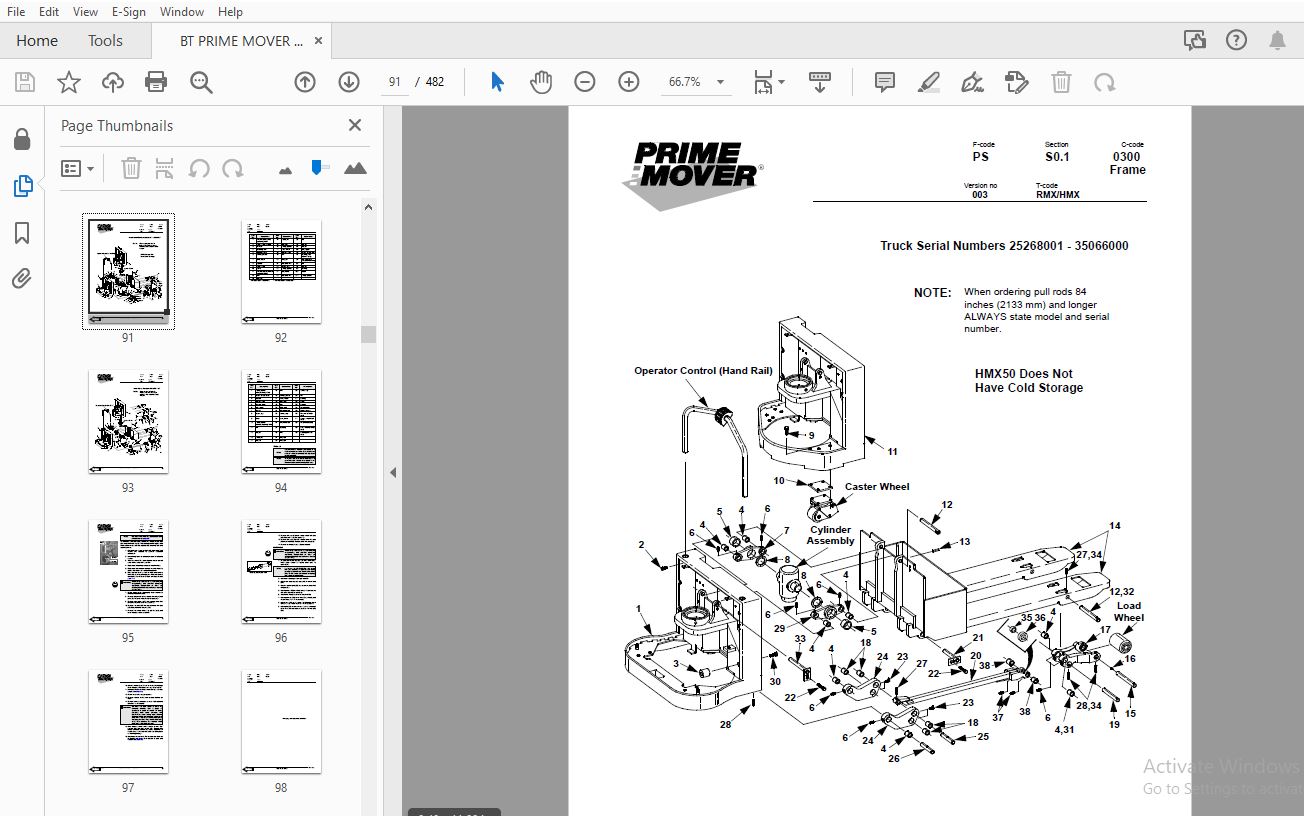Open Help question mark icon
The image size is (1304, 816).
[x=1236, y=40]
